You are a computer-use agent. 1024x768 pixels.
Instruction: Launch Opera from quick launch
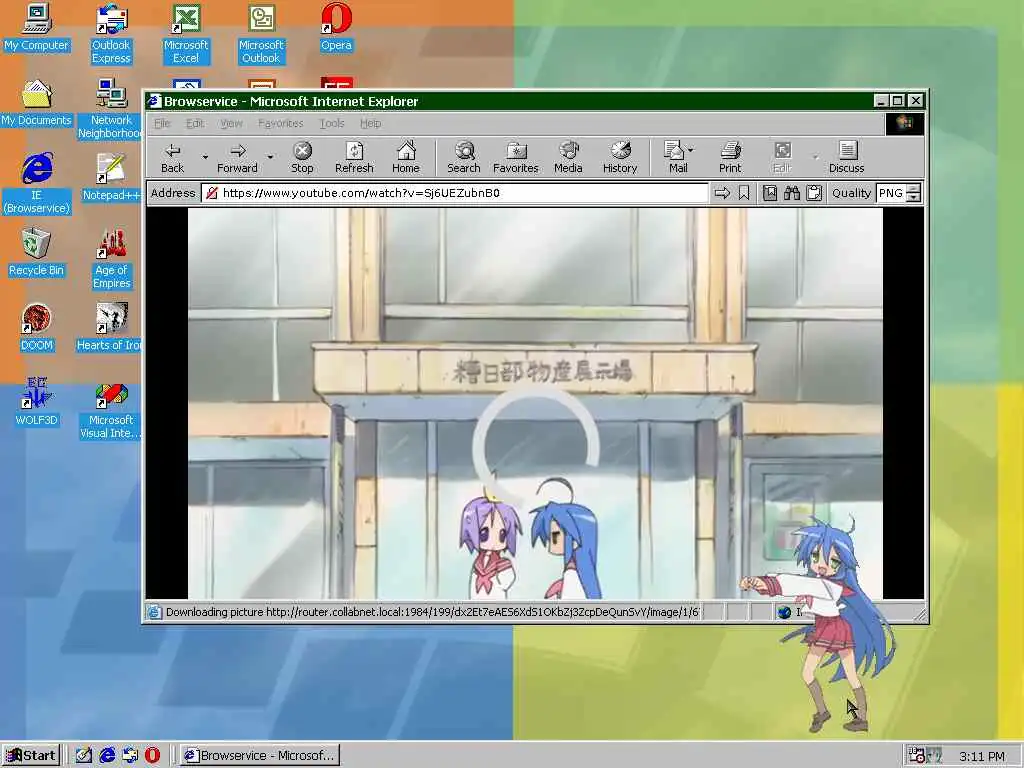(x=152, y=756)
